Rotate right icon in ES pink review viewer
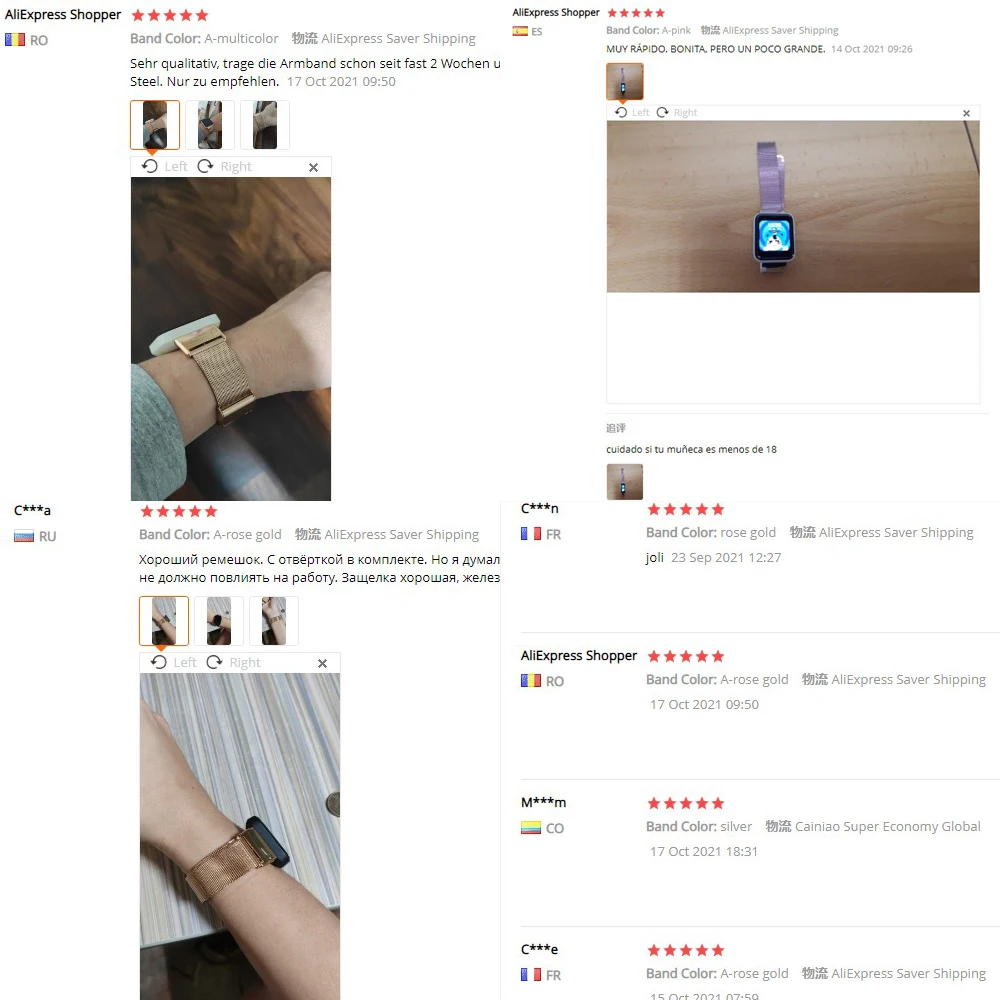Screen dimensions: 1000x1000 click(x=663, y=112)
